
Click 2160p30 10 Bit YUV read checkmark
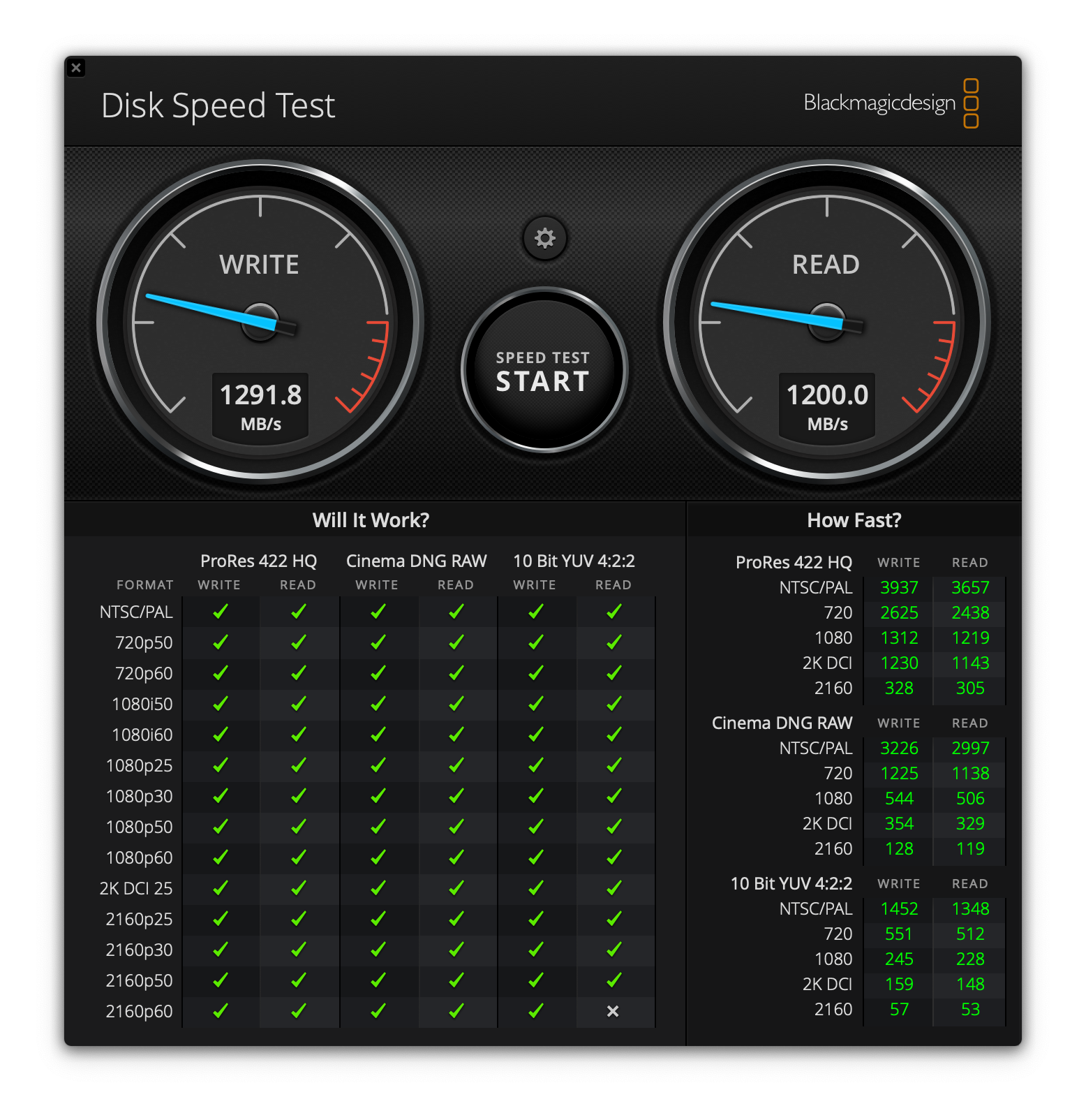614,950
